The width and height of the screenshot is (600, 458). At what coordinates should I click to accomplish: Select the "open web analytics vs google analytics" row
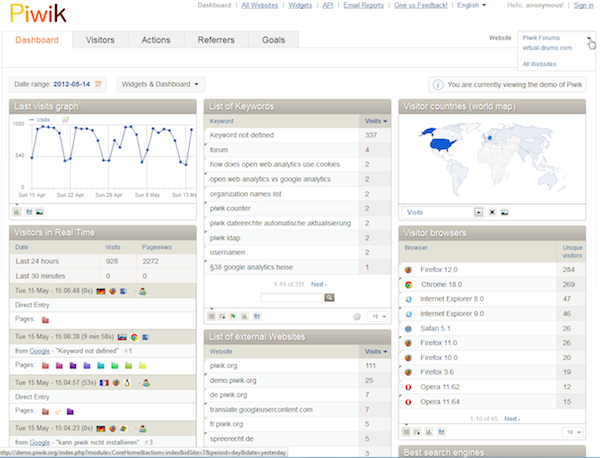[298, 179]
